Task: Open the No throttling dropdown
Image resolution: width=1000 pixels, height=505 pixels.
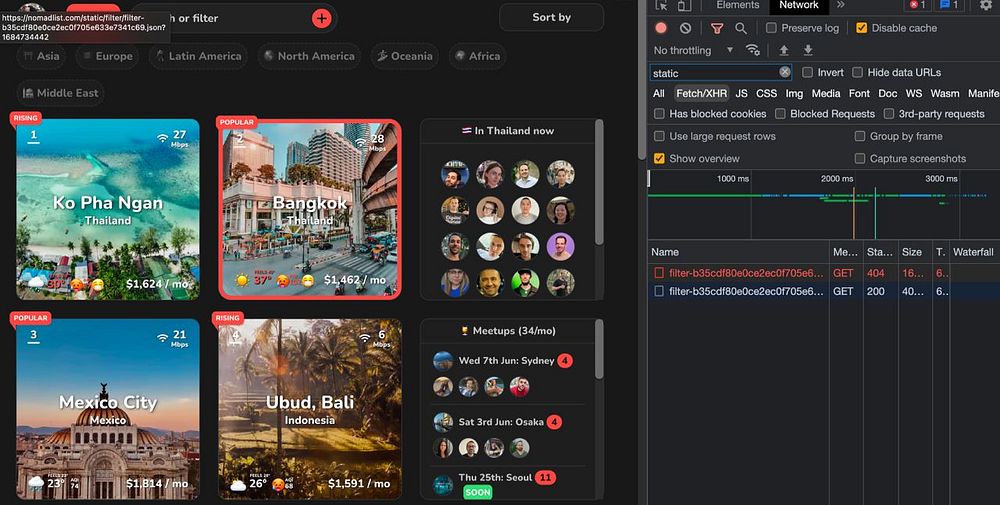Action: 693,50
